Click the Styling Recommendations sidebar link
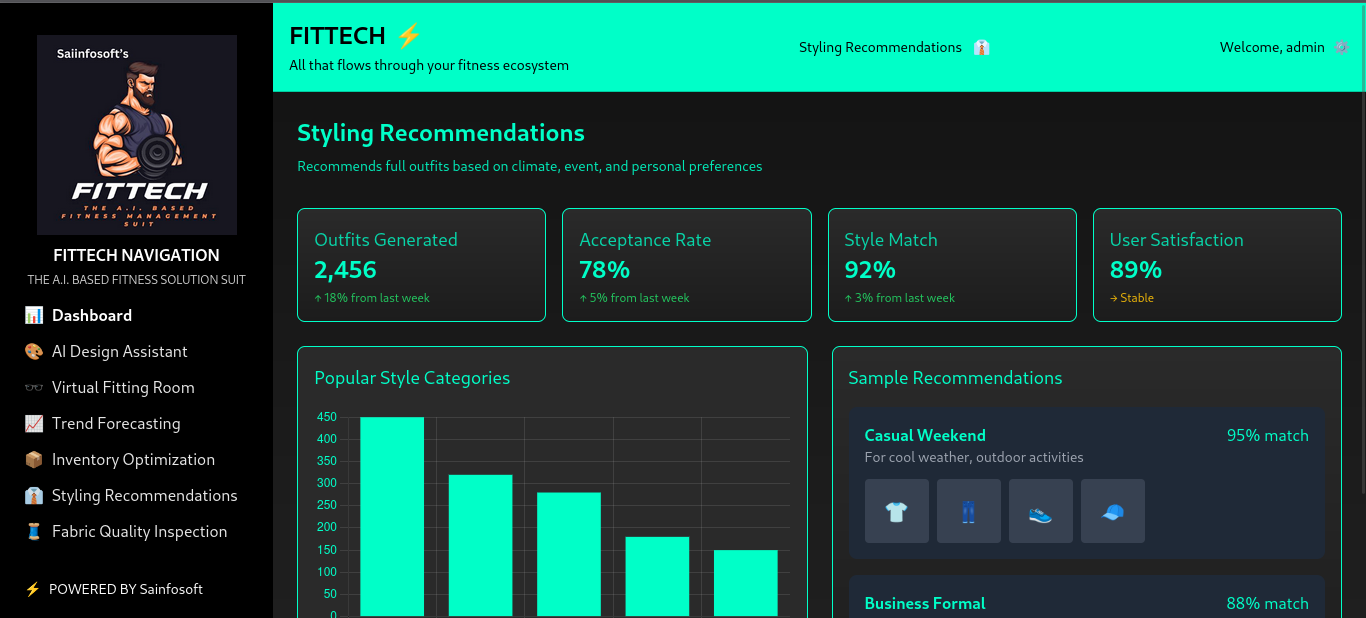This screenshot has height=618, width=1366. (x=144, y=496)
